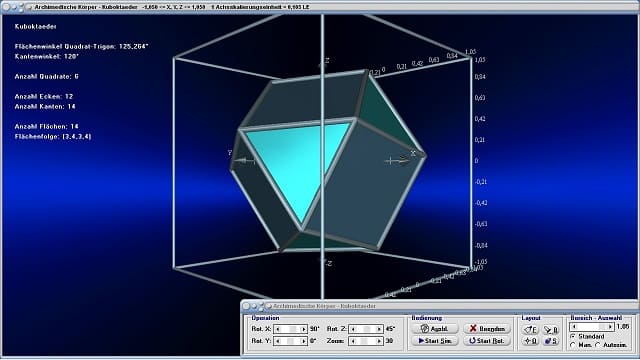Screen dimensions: 640x360
Task: Select the Man. radio option
Action: (573, 345)
